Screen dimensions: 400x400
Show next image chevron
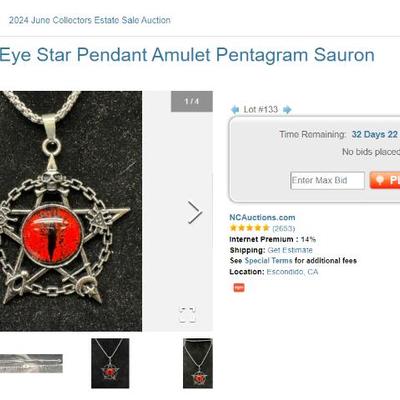point(194,212)
